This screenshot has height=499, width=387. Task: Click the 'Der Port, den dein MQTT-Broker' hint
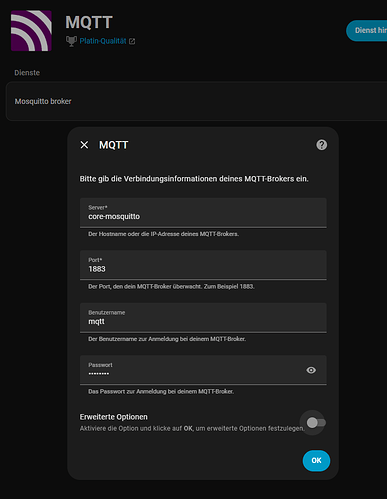[x=171, y=287]
